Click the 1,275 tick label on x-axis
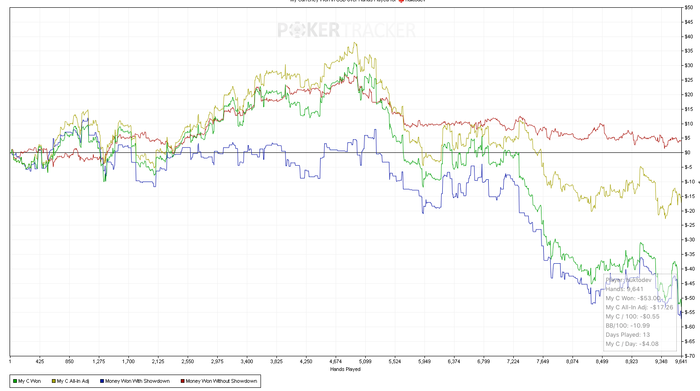 (x=99, y=362)
